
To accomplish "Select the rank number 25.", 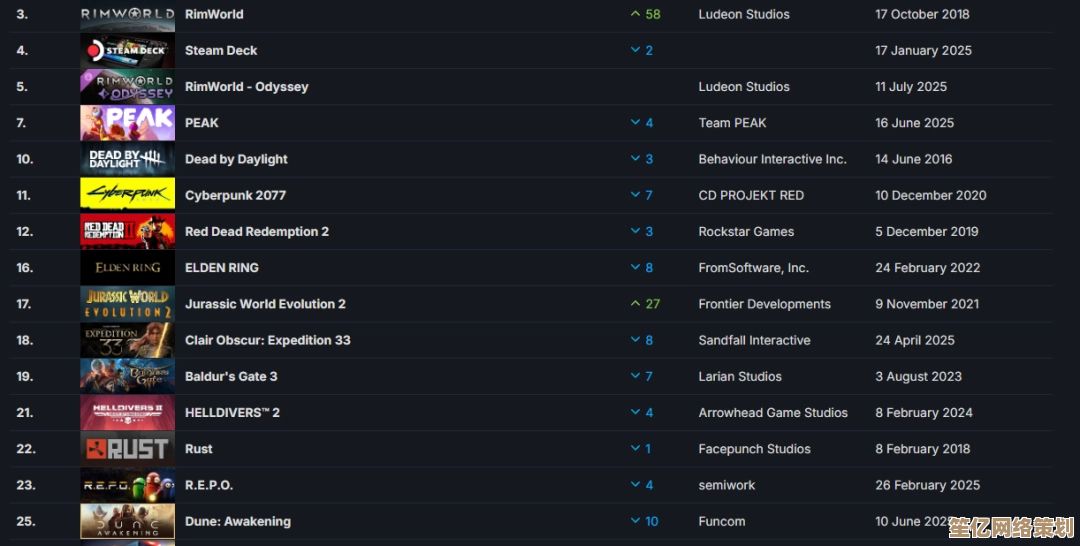I will 25,521.
